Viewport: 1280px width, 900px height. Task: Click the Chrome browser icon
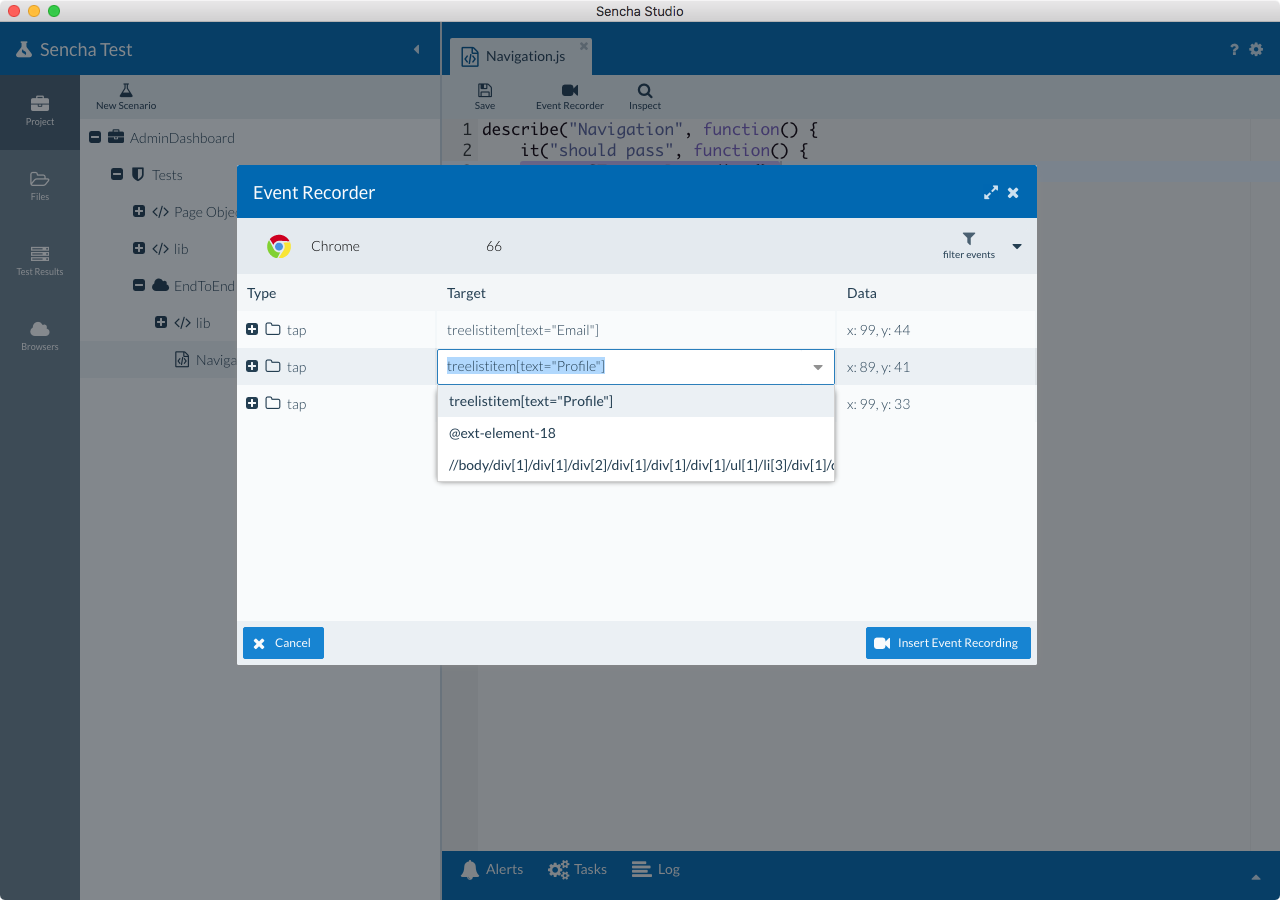pos(279,246)
